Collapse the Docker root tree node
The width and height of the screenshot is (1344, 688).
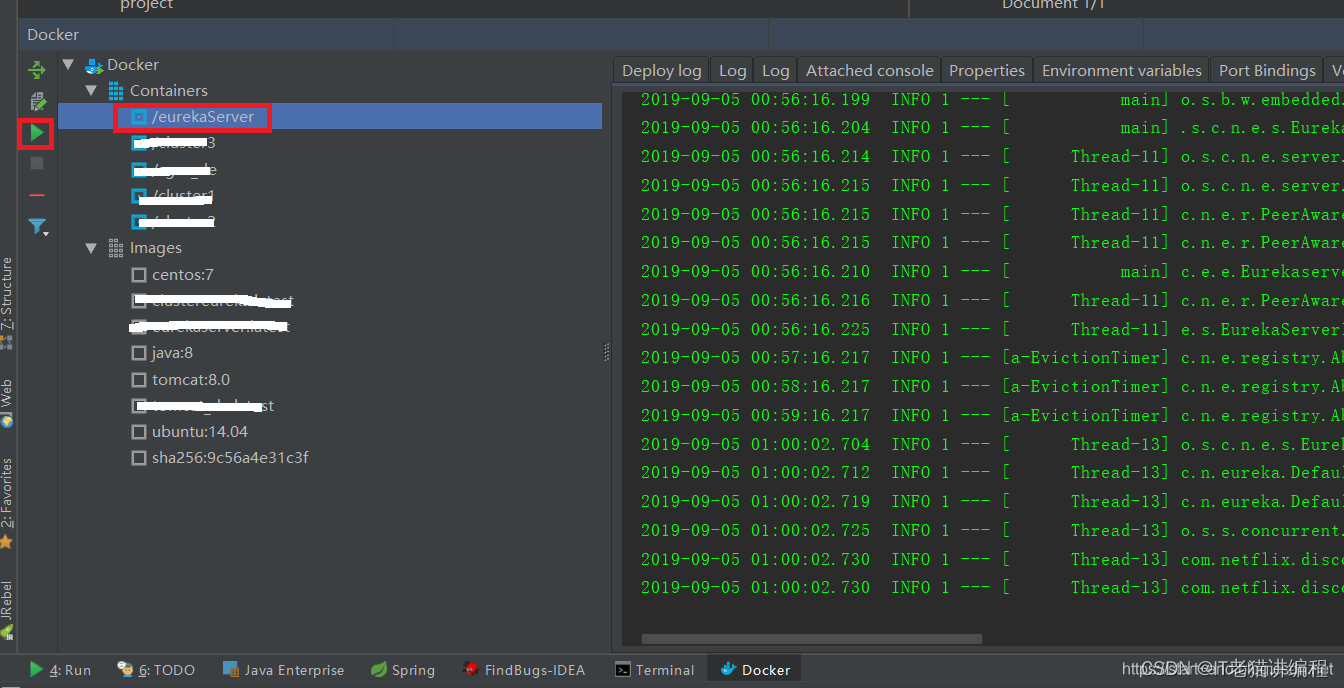click(69, 65)
